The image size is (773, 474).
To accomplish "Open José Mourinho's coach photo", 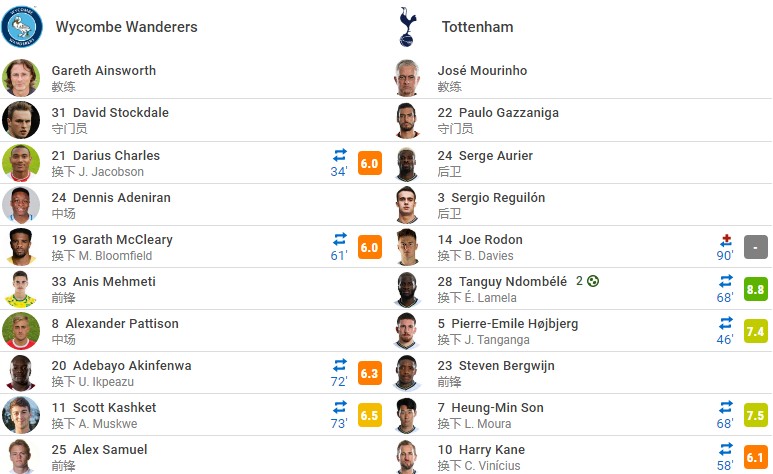I will [x=407, y=78].
